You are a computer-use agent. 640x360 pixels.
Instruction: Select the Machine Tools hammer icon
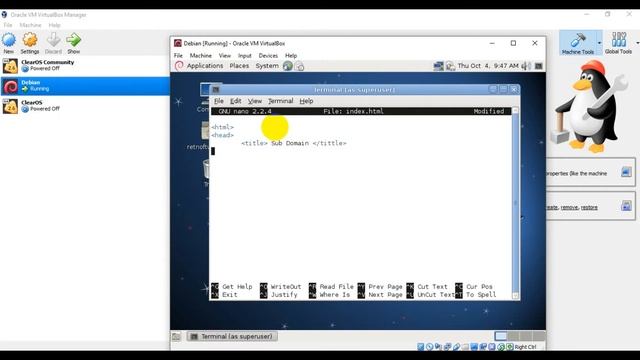click(578, 40)
